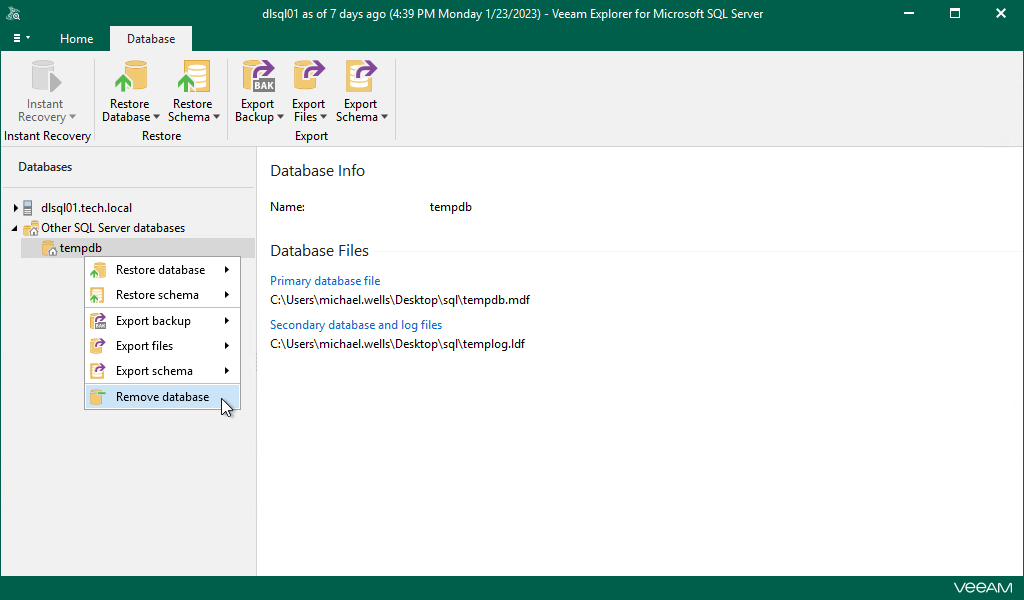This screenshot has height=600, width=1024.
Task: Expand the Restore database submenu arrow
Action: 227,270
